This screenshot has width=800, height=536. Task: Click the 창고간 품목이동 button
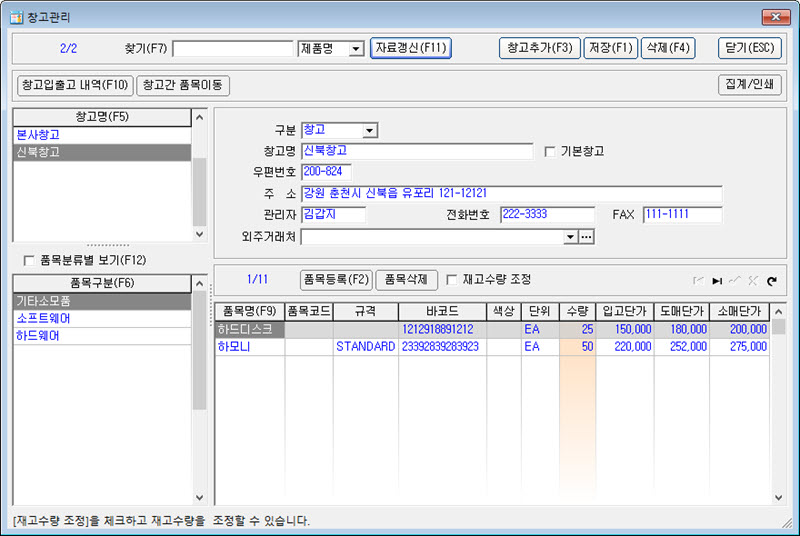[183, 85]
